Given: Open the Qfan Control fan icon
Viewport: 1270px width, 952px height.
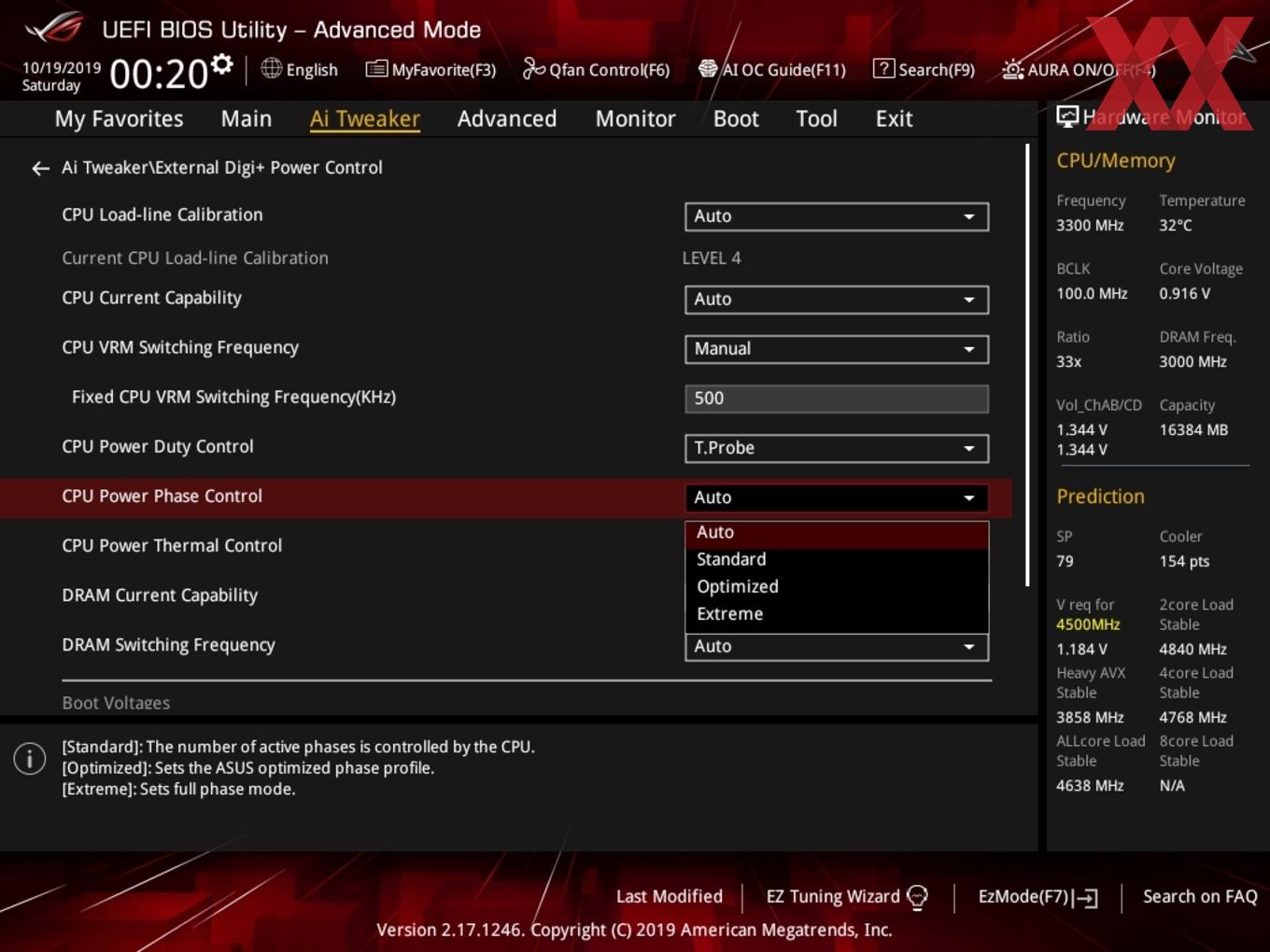Looking at the screenshot, I should [533, 68].
